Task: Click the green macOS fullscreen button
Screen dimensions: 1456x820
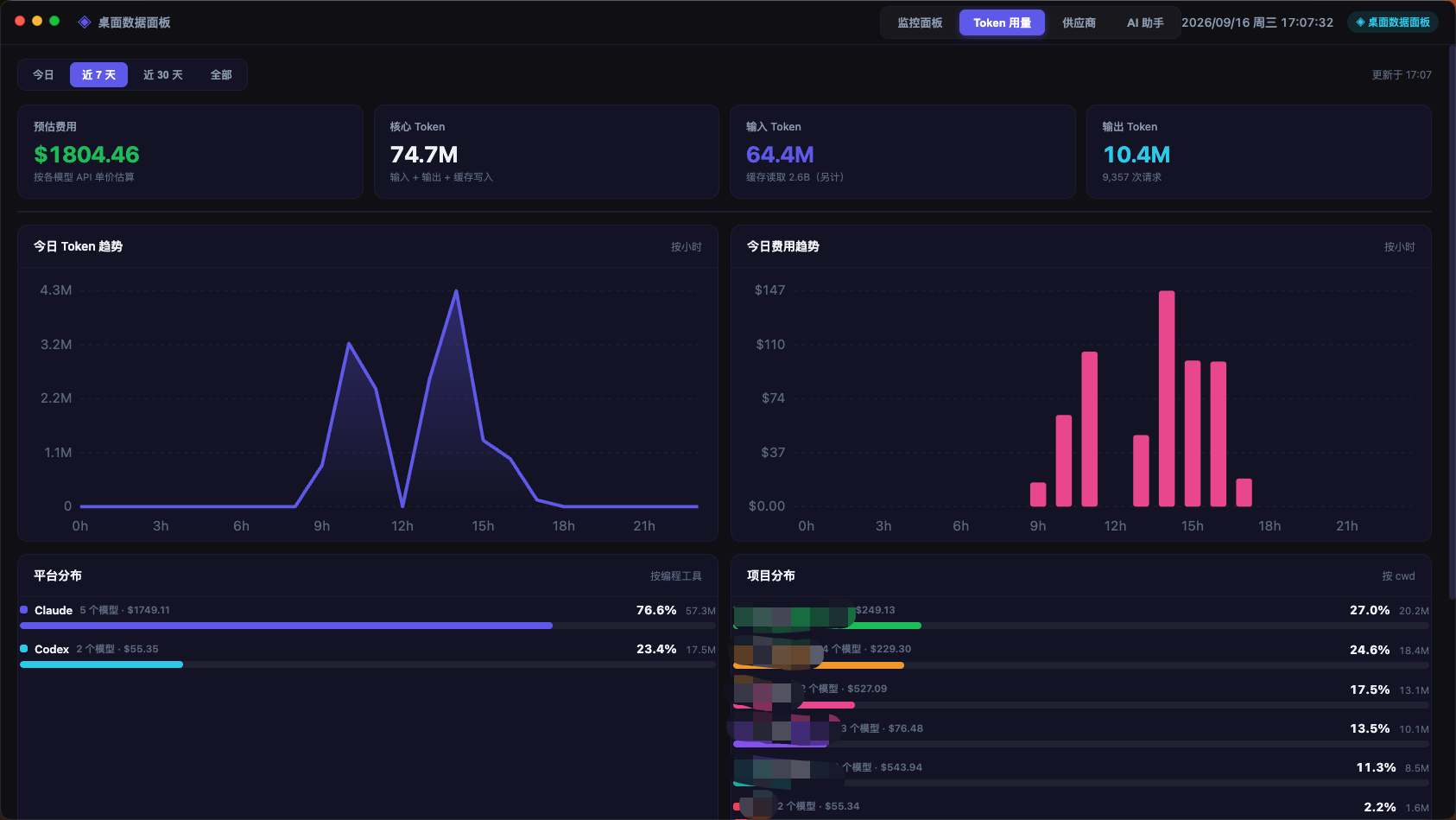Action: [54, 21]
